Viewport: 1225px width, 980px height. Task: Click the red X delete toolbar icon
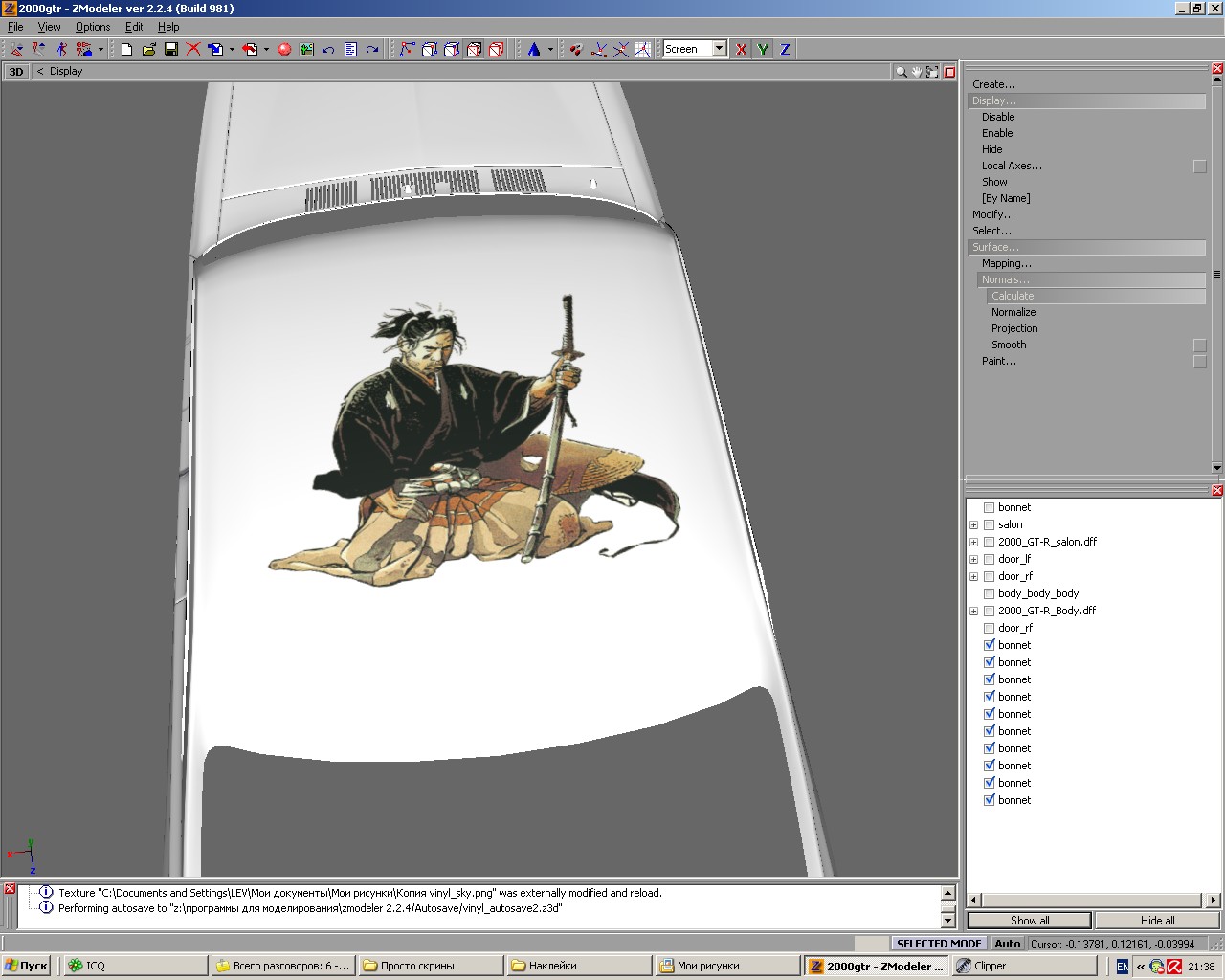[193, 49]
